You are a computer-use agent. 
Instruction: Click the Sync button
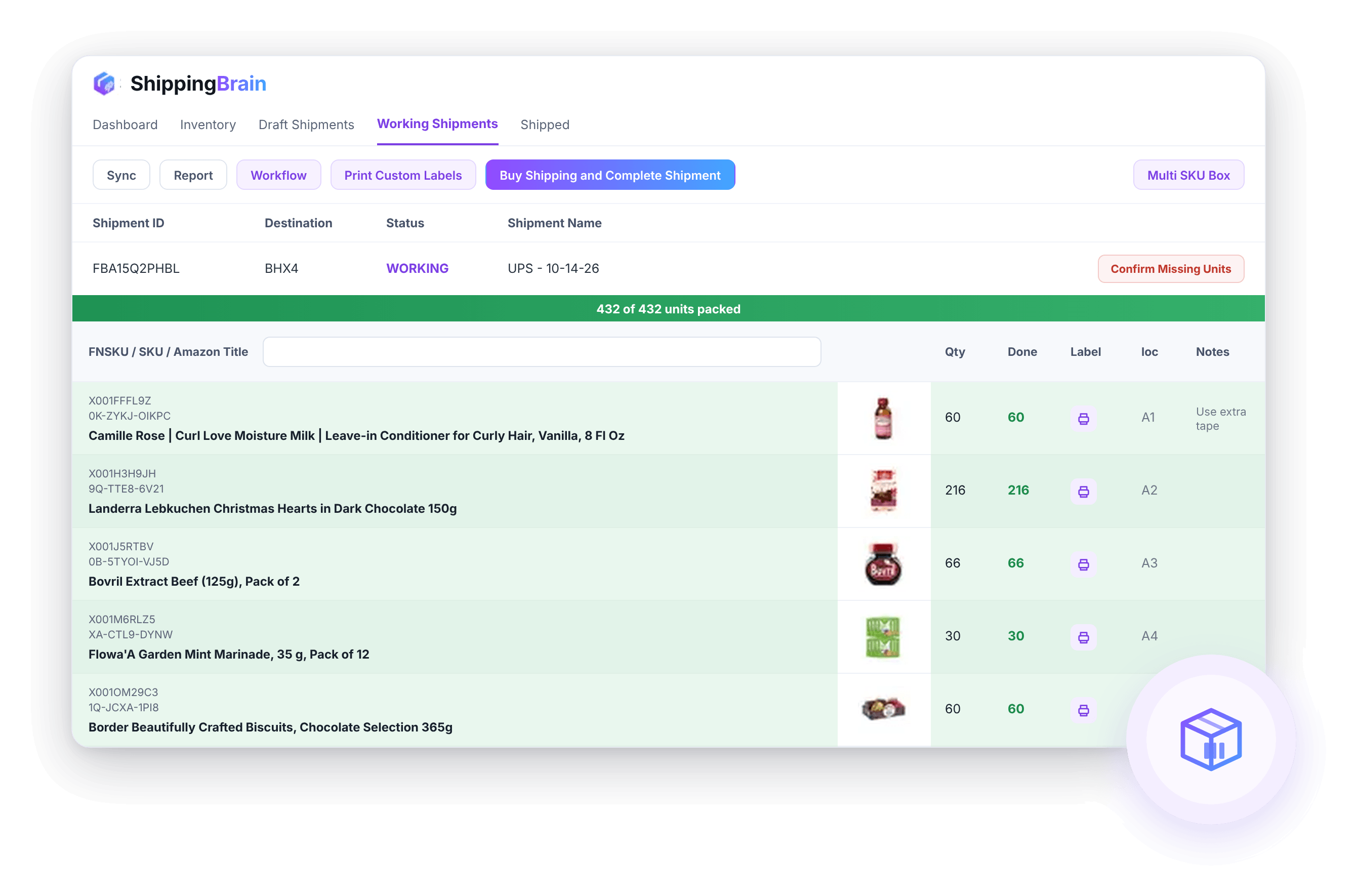[121, 175]
